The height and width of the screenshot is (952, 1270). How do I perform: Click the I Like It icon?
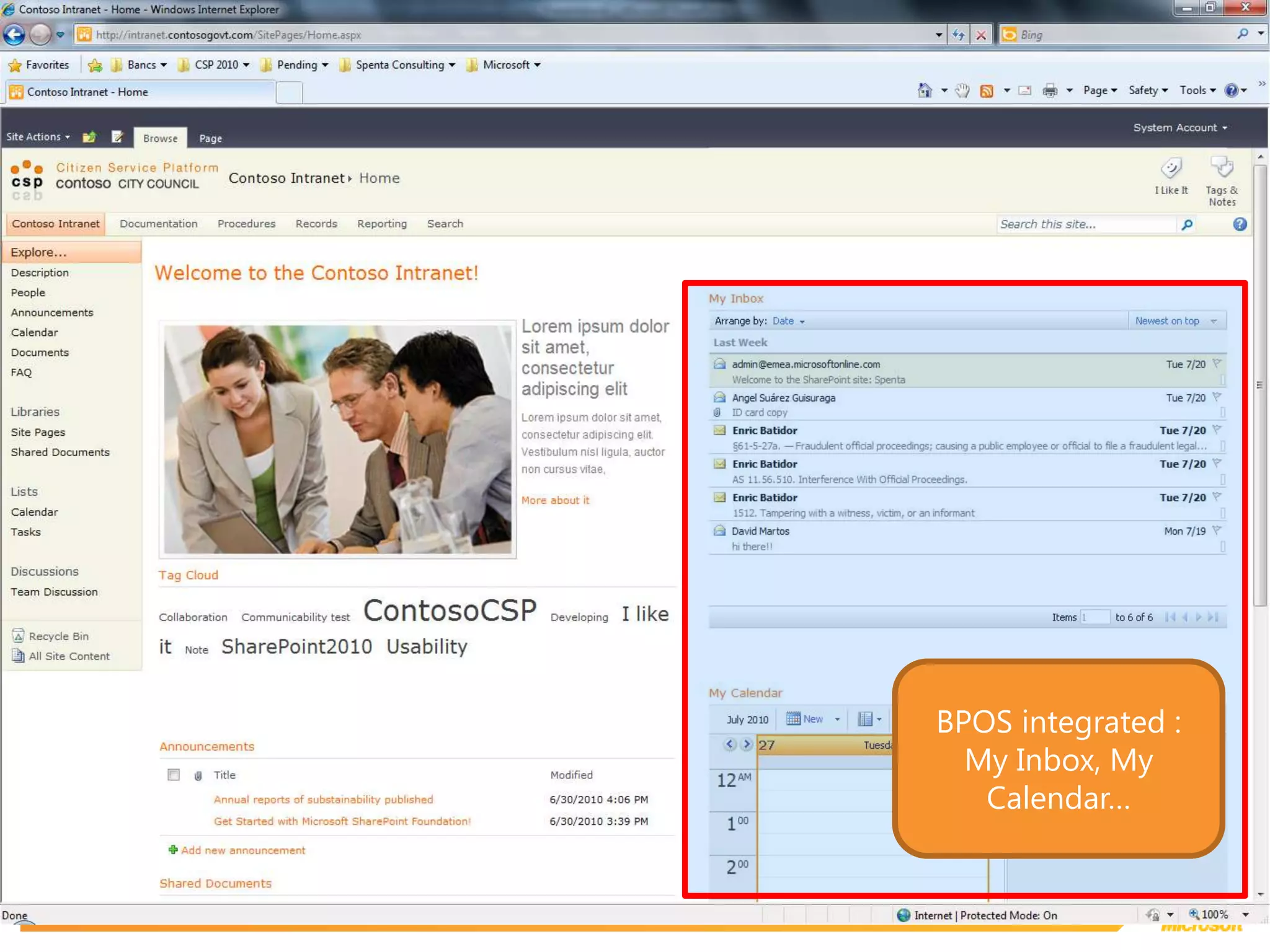click(1171, 168)
